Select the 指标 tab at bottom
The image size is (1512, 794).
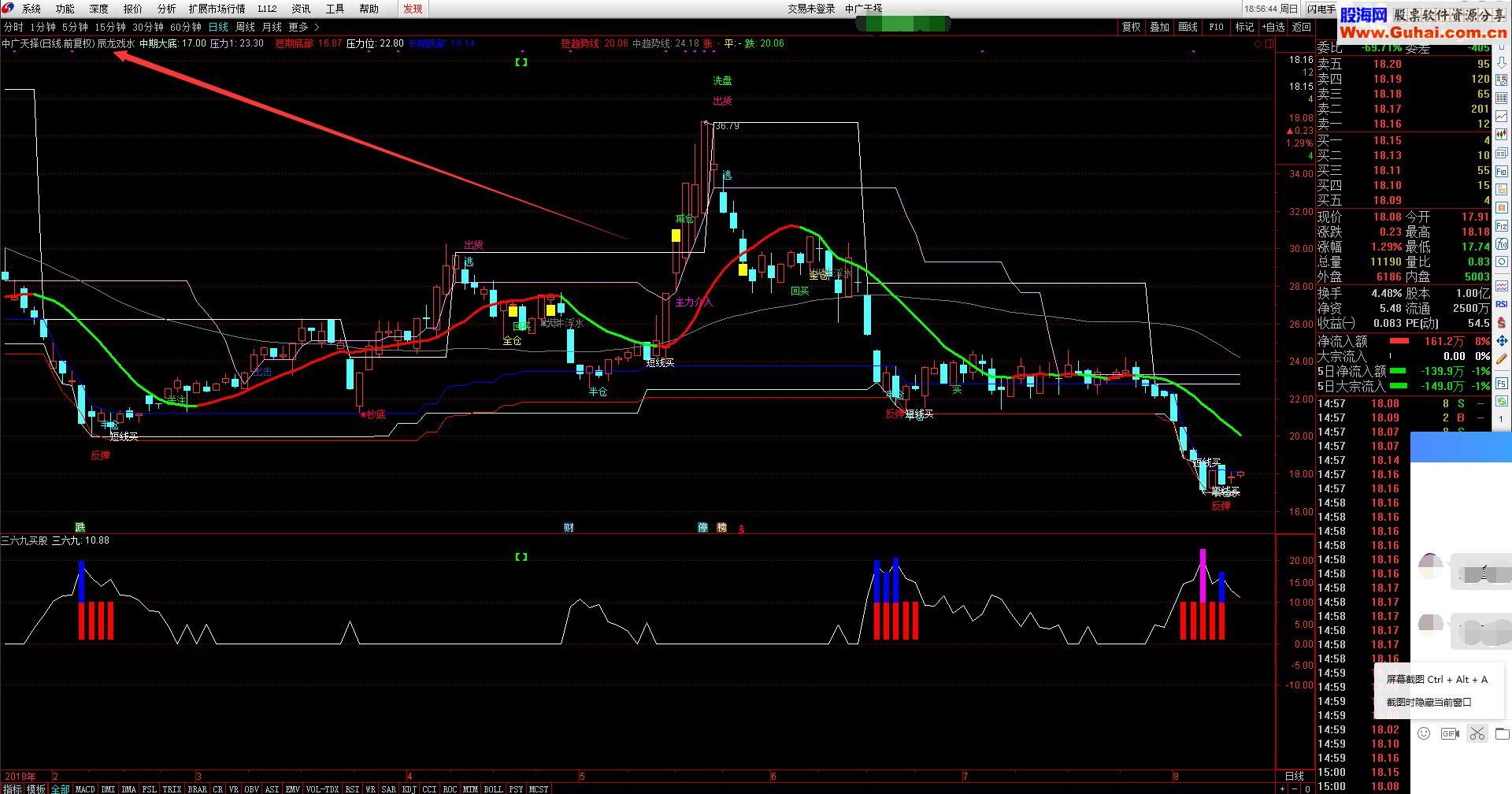pyautogui.click(x=12, y=788)
